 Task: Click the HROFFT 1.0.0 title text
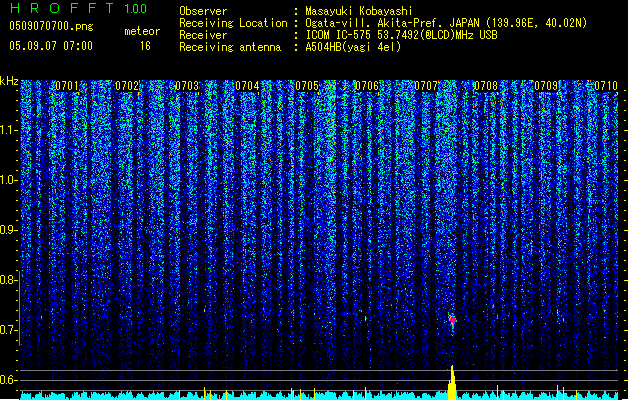(79, 8)
